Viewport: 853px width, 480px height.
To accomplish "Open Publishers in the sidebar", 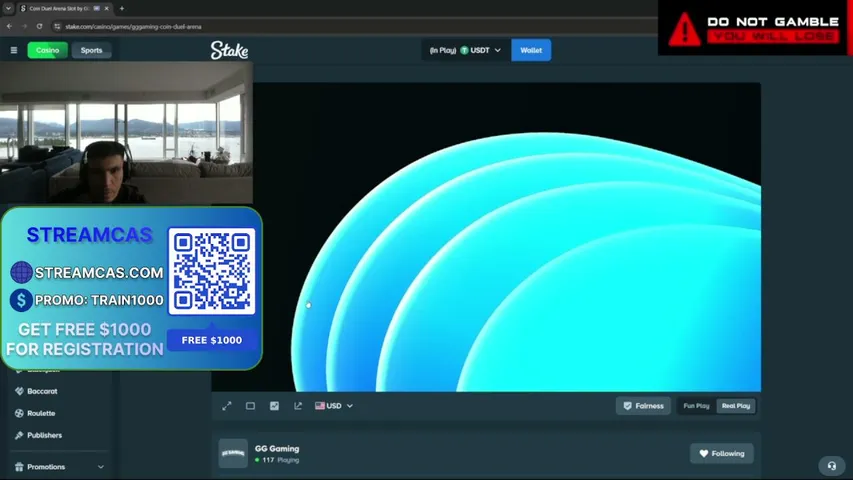I will pos(45,435).
